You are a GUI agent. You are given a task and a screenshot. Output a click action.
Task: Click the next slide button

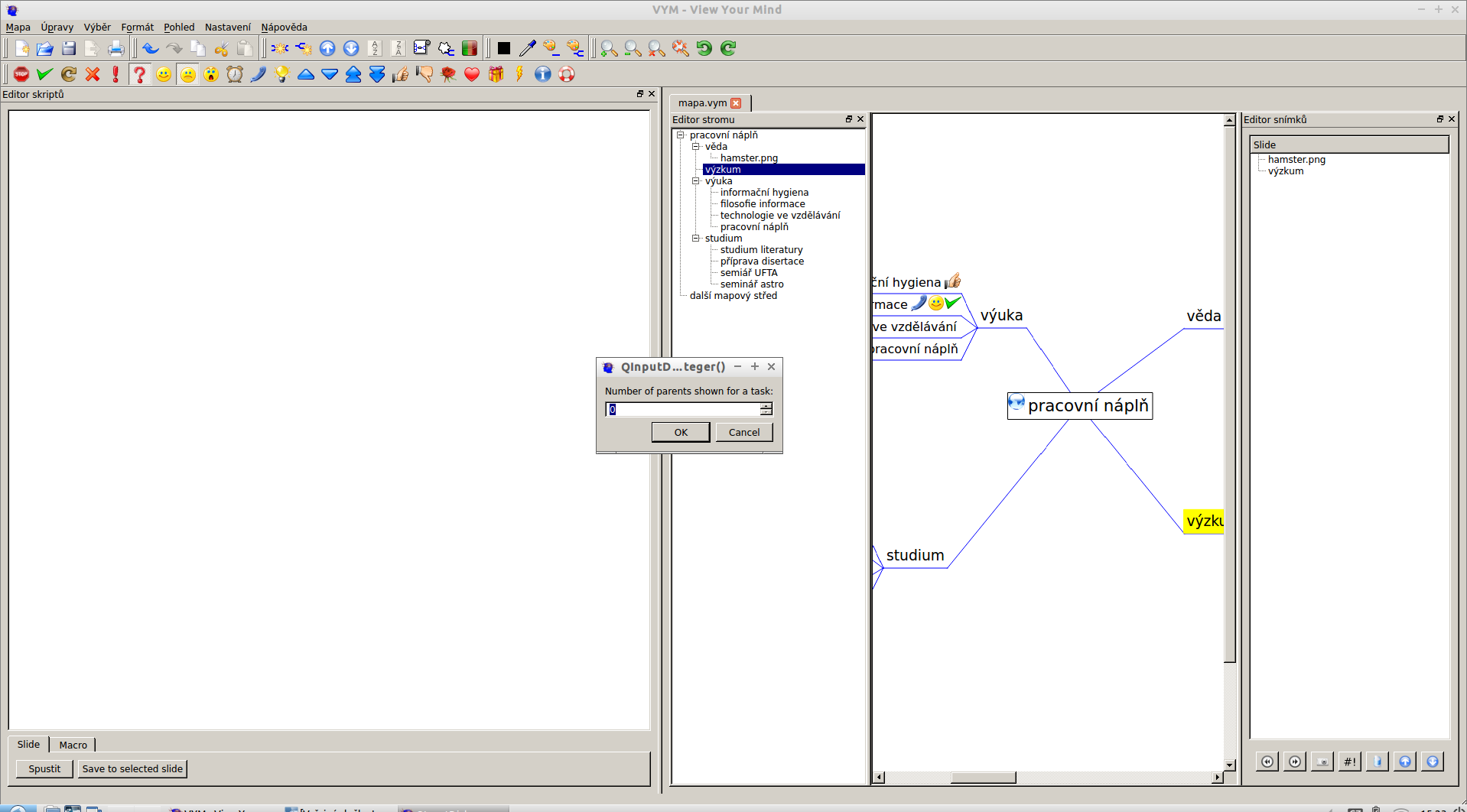click(1294, 762)
